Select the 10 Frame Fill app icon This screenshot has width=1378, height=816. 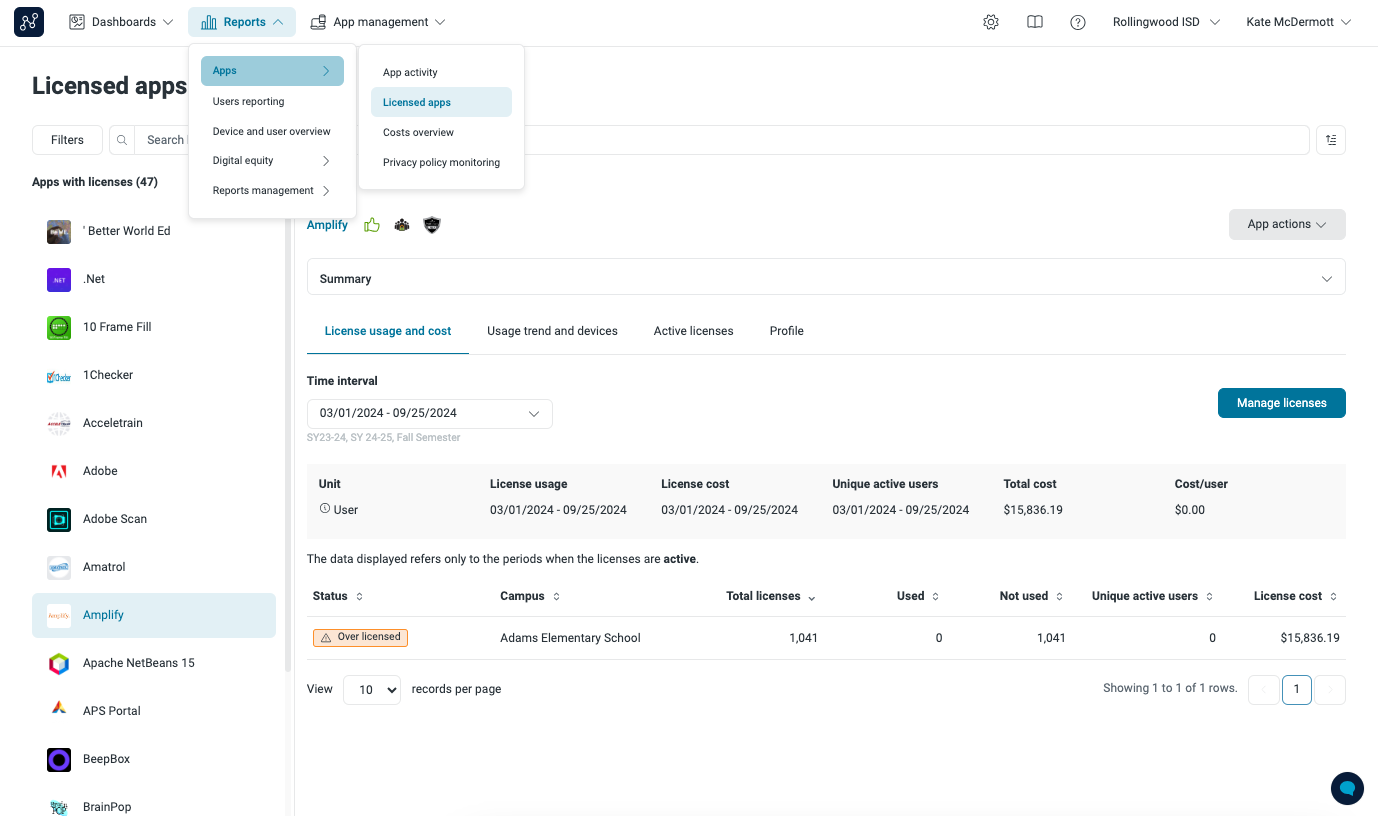pyautogui.click(x=59, y=328)
